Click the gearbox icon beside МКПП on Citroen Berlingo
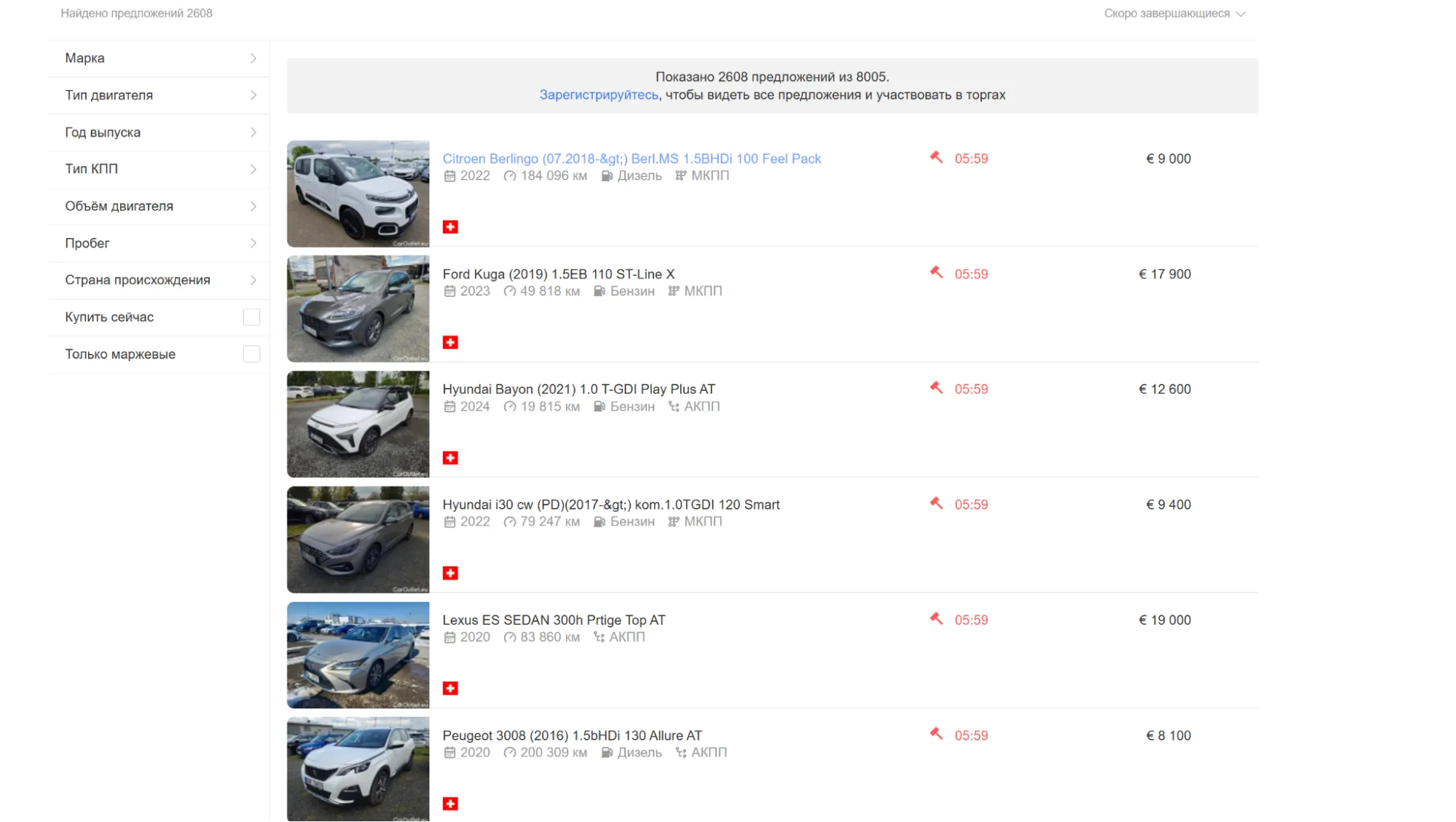Viewport: 1456px width, 822px height. (x=680, y=175)
